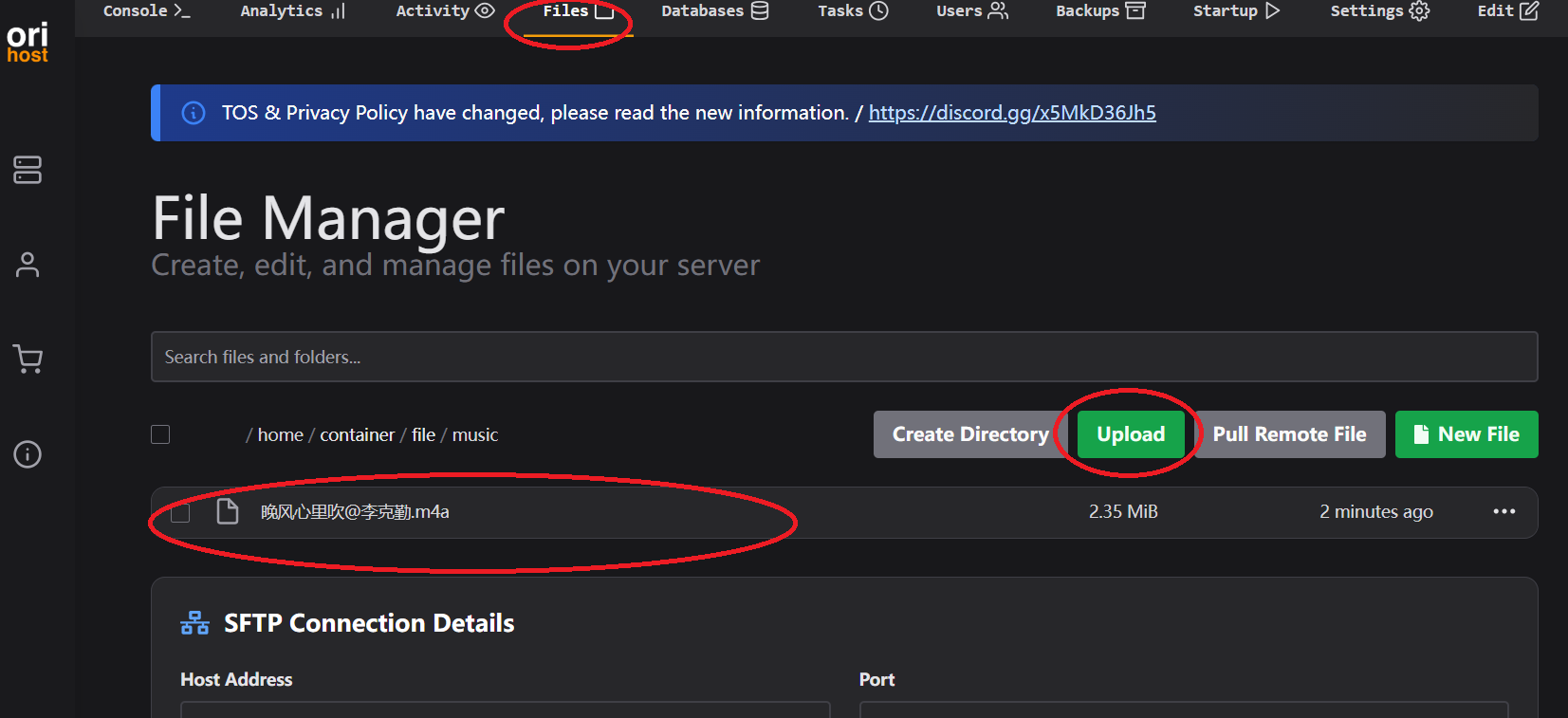Check the box next to the m4a file
This screenshot has width=1568, height=718.
pyautogui.click(x=180, y=513)
